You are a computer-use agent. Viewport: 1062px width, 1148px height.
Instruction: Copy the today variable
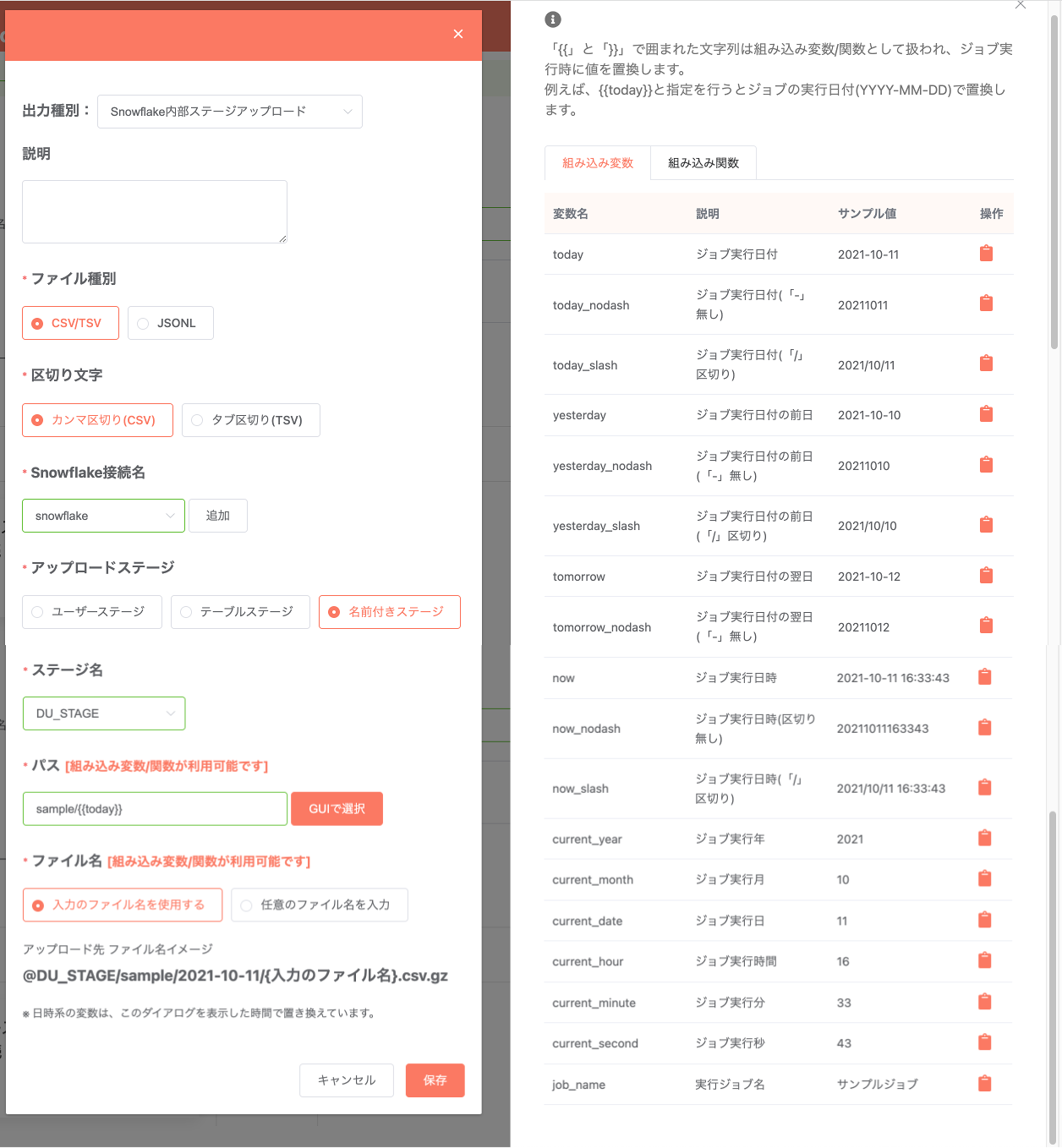(x=986, y=254)
